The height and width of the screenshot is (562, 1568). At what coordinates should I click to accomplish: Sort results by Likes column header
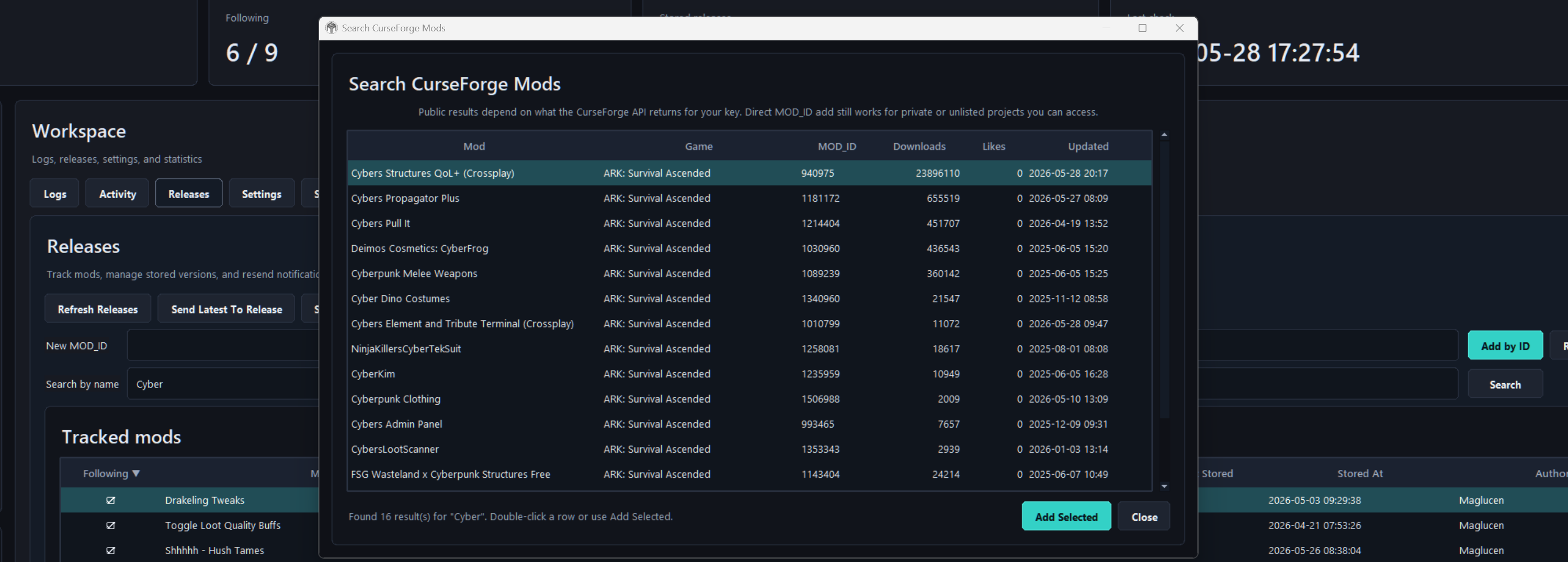[993, 146]
